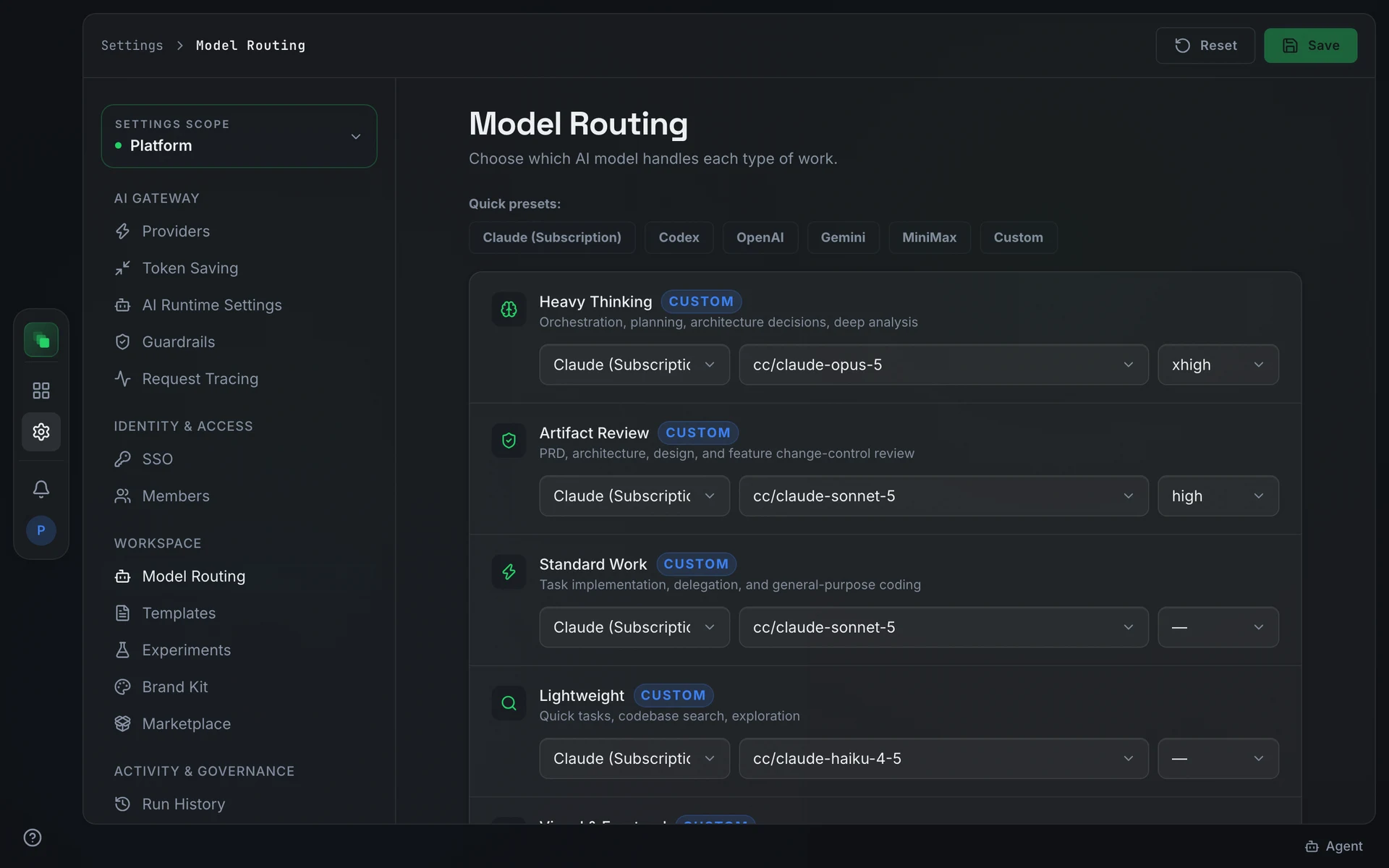Click the Marketplace box icon
This screenshot has width=1389, height=868.
(x=123, y=724)
